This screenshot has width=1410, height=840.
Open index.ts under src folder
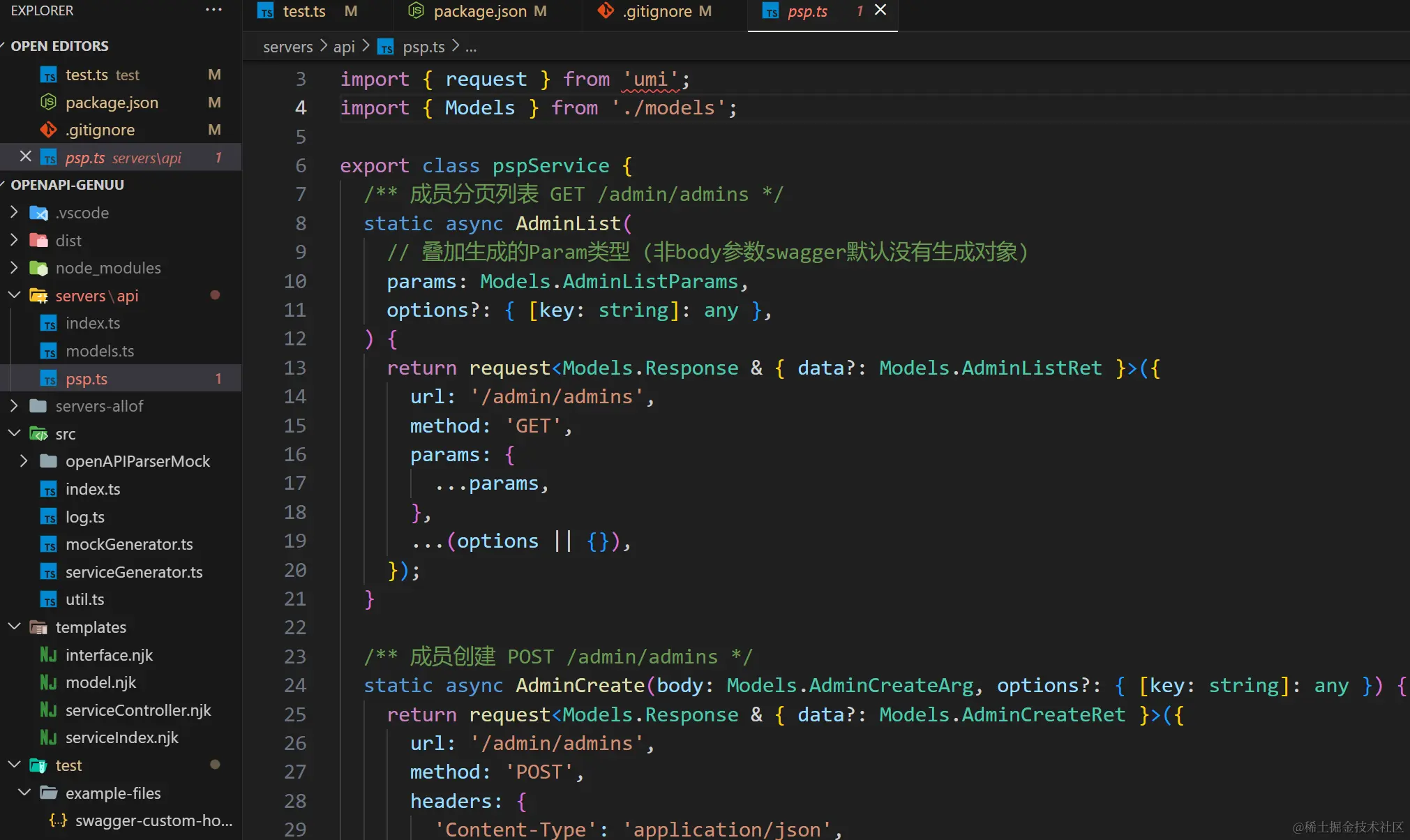coord(121,488)
